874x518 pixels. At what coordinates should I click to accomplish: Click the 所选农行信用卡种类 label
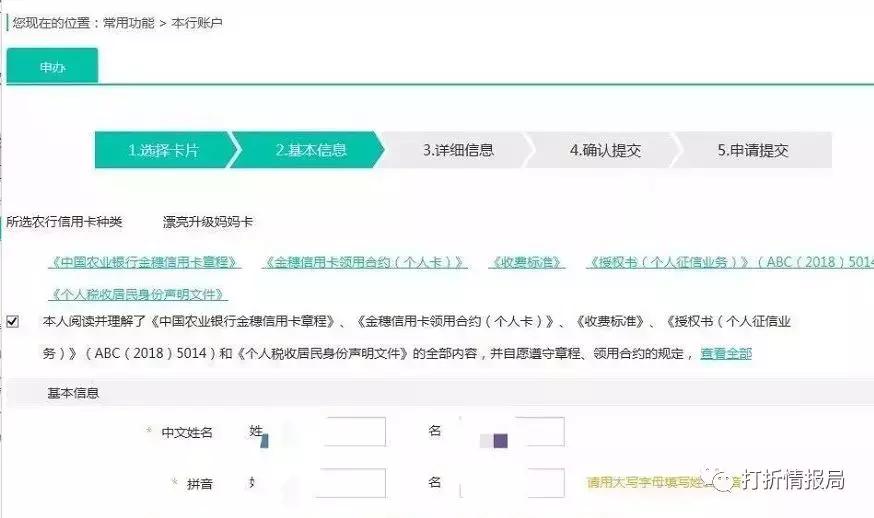click(64, 222)
